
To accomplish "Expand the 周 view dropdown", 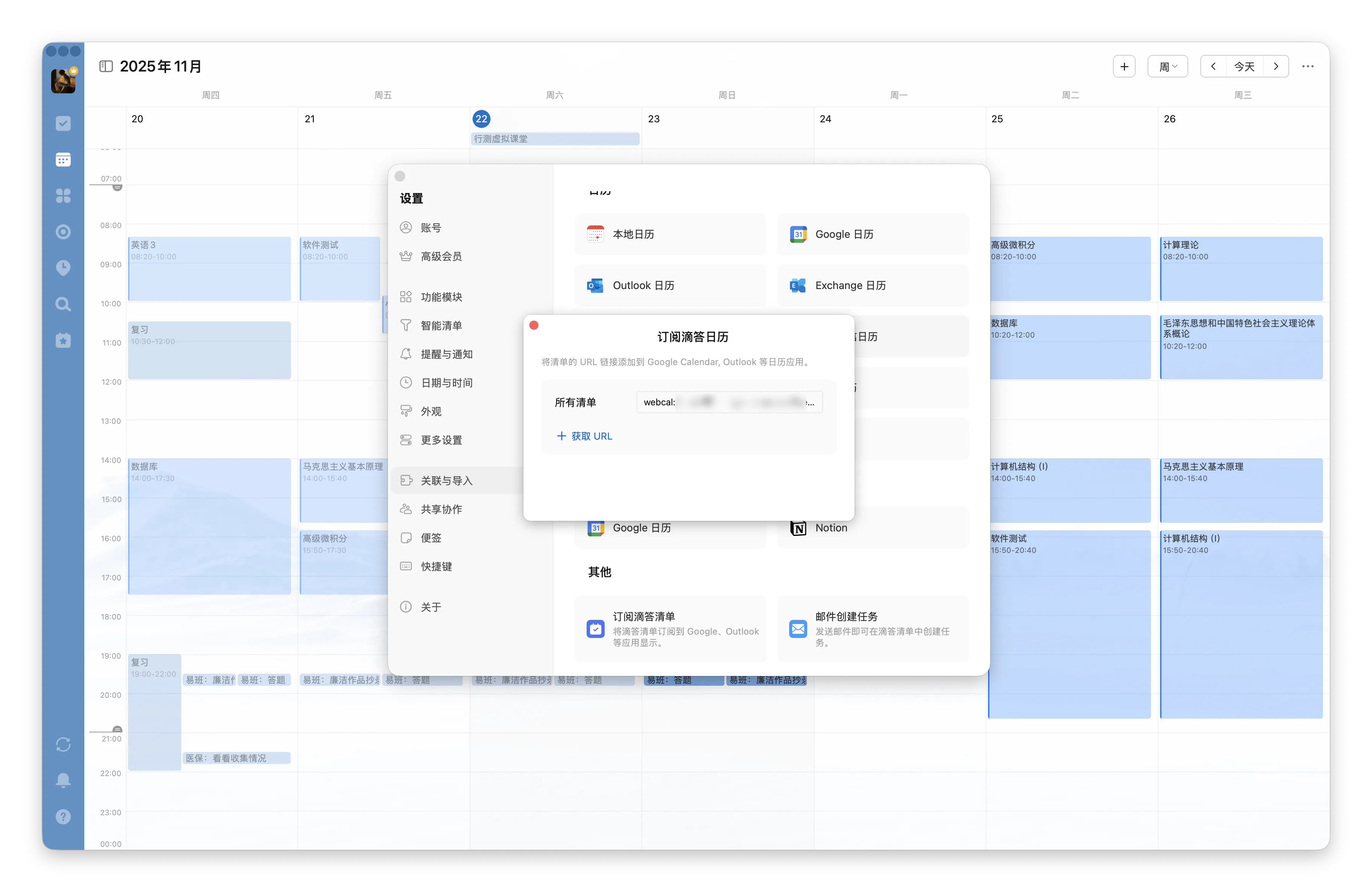I will click(x=1167, y=66).
